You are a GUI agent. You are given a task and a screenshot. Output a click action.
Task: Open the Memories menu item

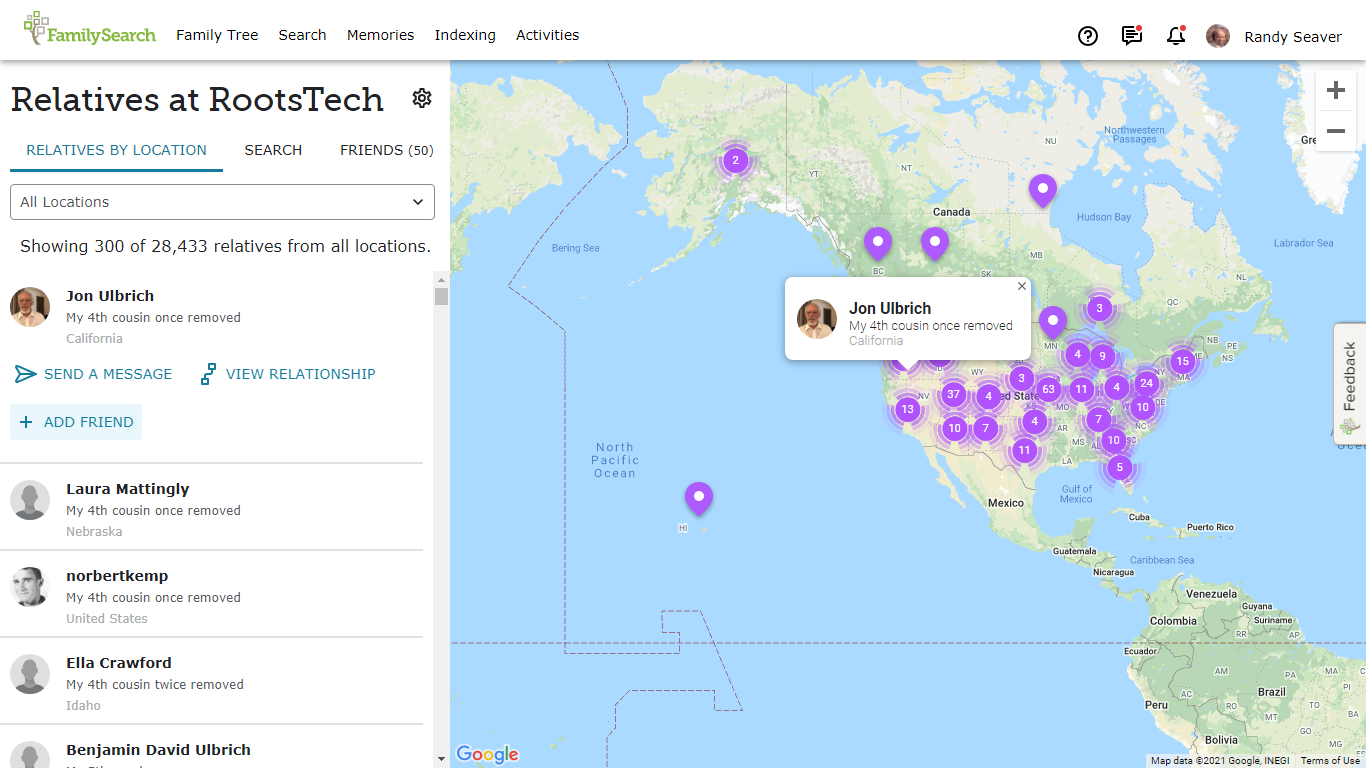[380, 35]
